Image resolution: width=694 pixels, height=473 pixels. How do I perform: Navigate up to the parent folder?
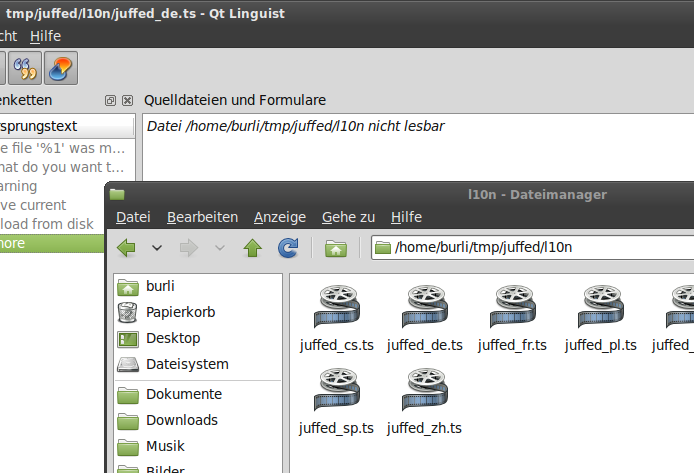[x=252, y=247]
